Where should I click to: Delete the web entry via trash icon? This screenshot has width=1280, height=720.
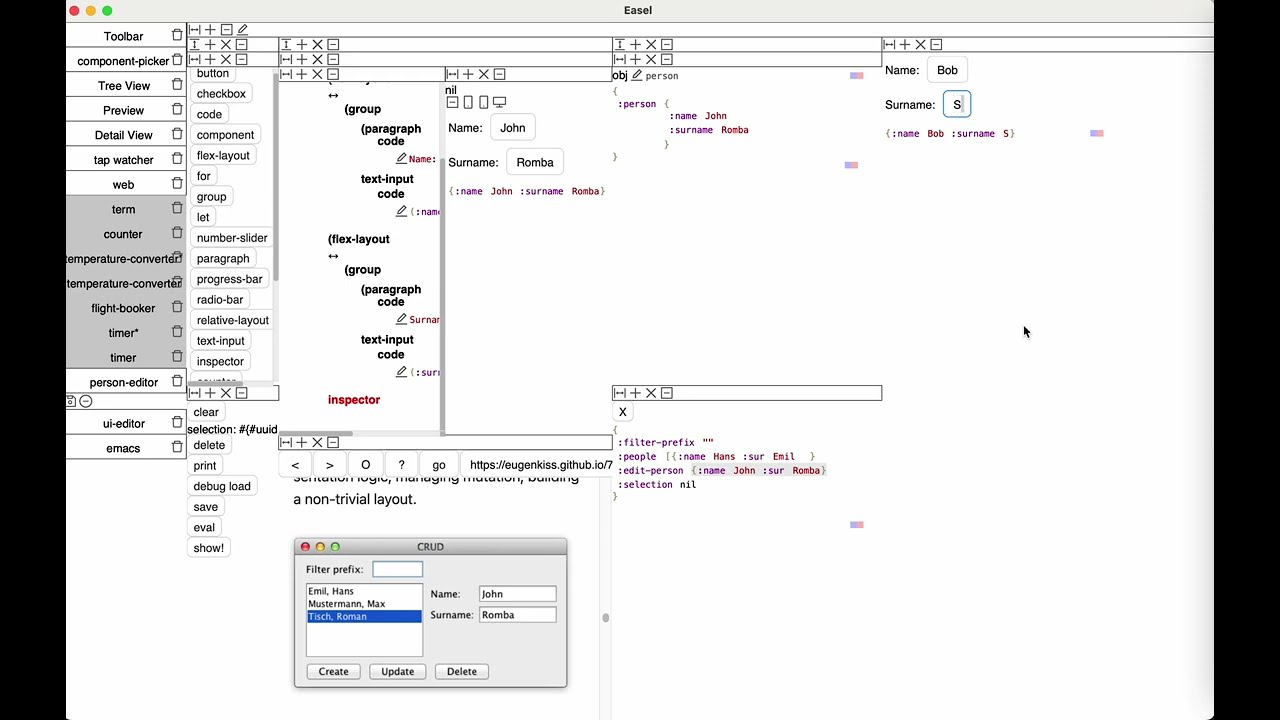point(177,184)
